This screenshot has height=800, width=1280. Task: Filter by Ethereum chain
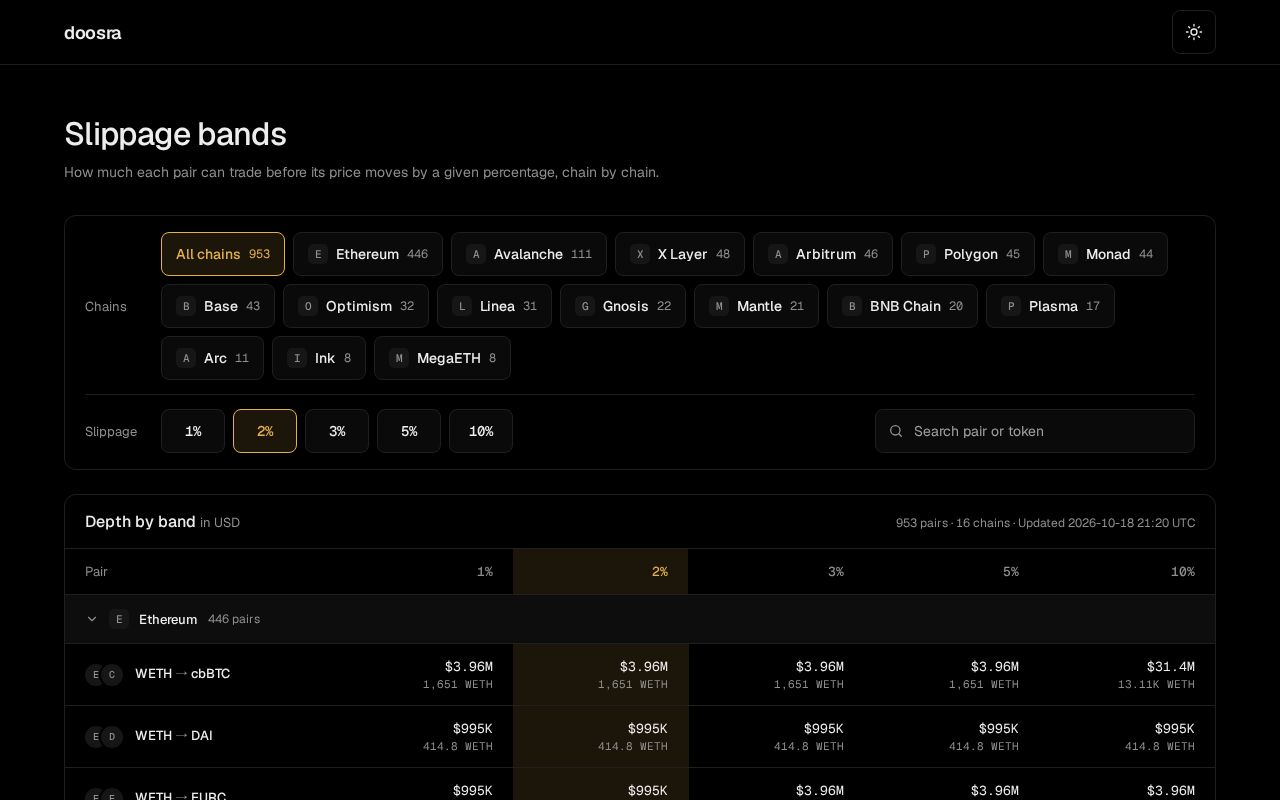coord(368,254)
